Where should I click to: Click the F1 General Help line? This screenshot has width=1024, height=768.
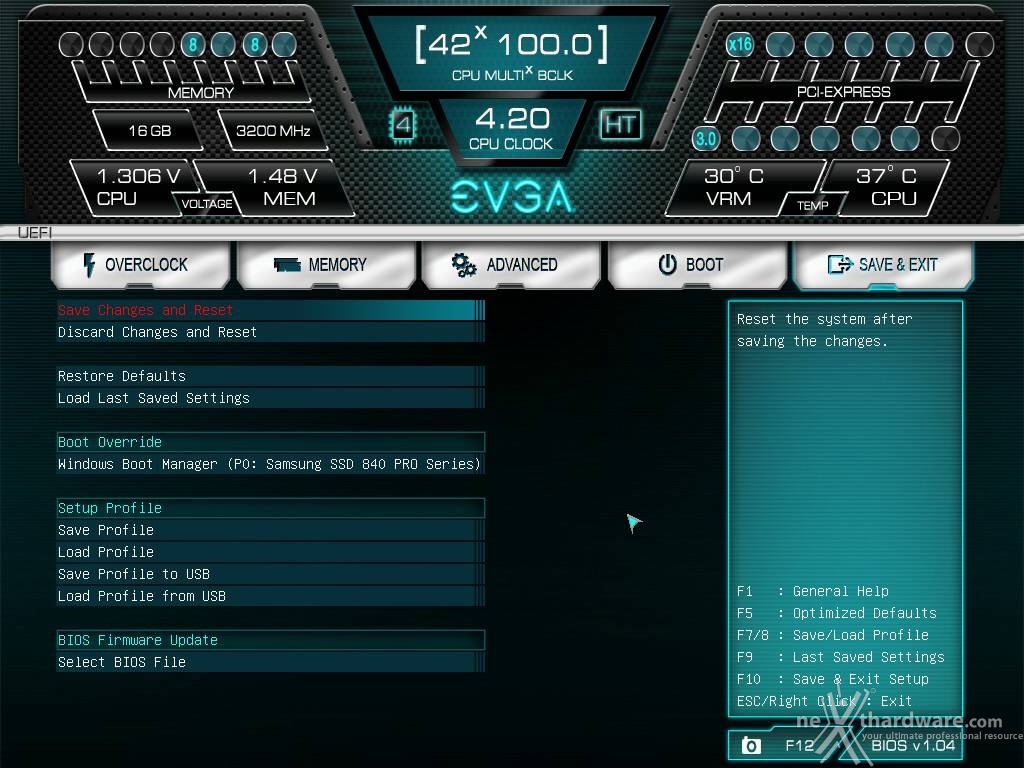pos(812,591)
